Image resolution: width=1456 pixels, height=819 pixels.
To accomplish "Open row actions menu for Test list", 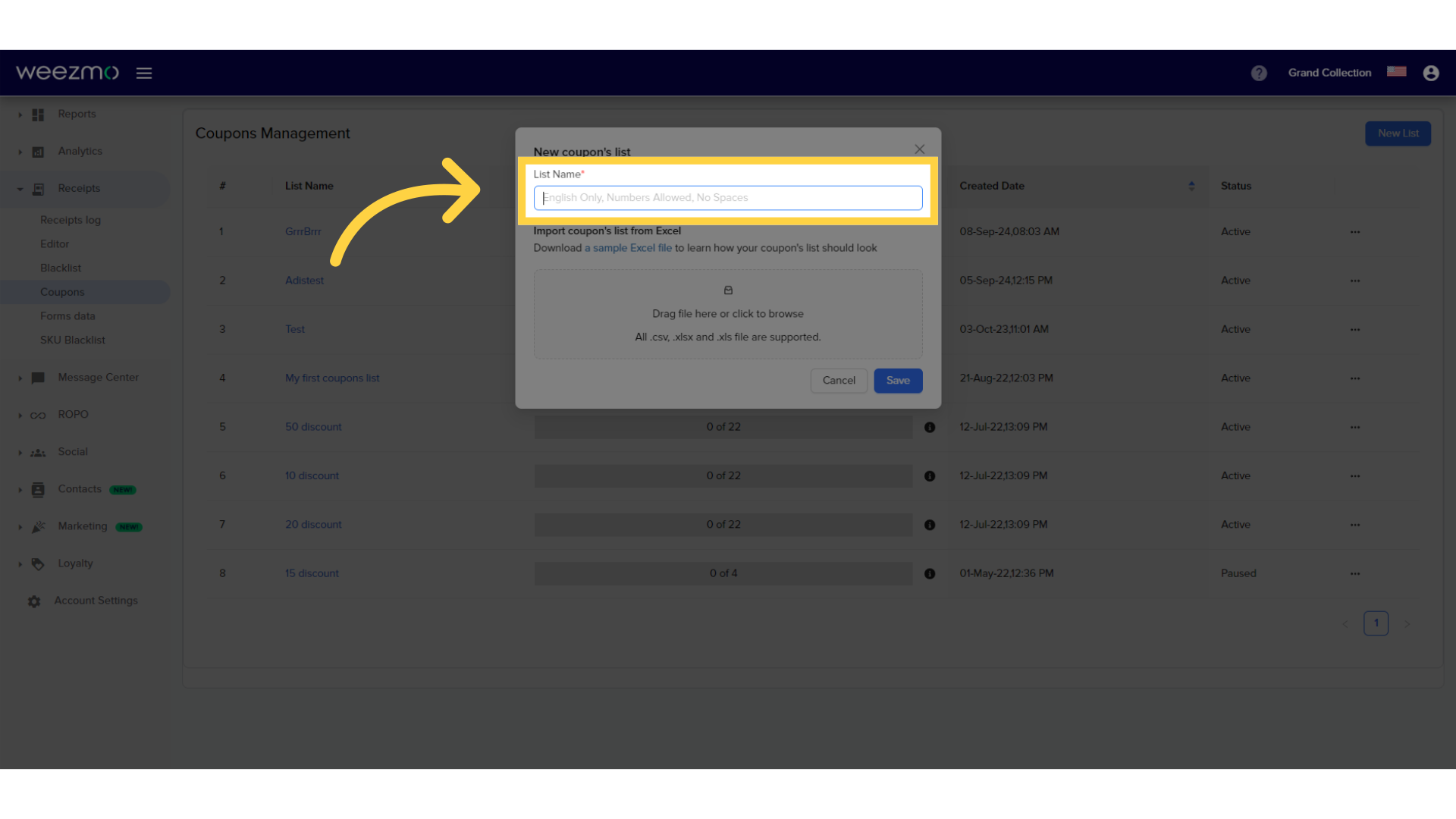I will 1355,330.
